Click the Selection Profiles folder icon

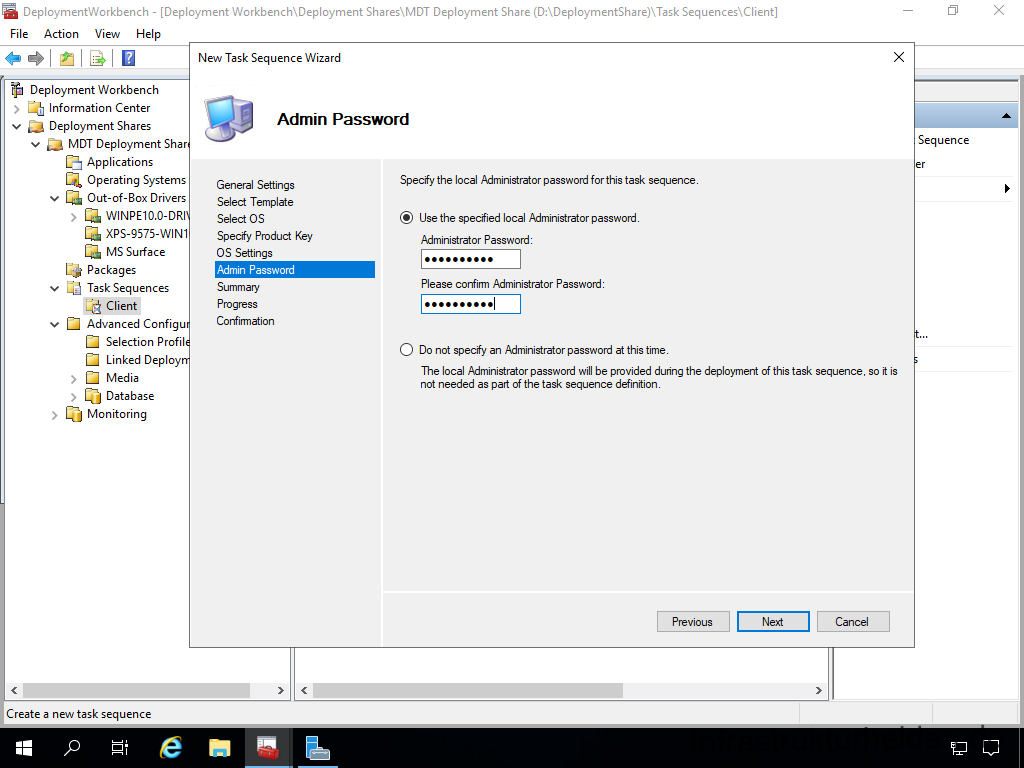click(93, 342)
